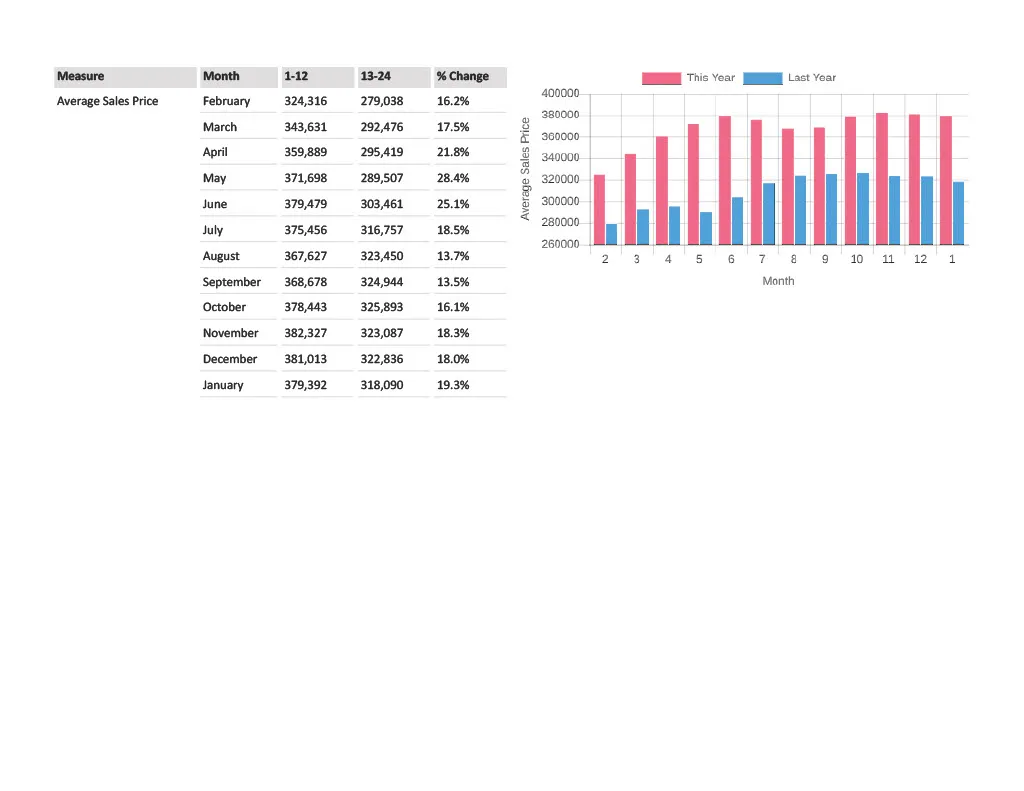Viewport: 1024px width, 791px height.
Task: Click the value 325,893 in 13-24 column
Action: [x=382, y=307]
